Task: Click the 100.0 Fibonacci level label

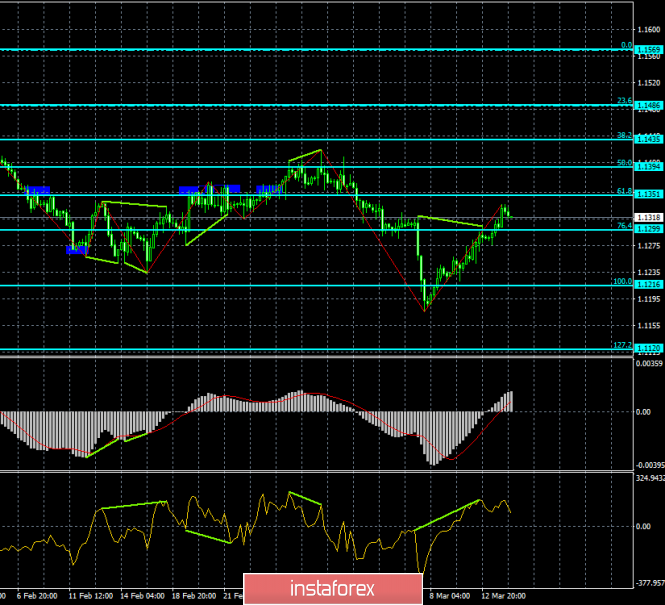Action: click(623, 282)
